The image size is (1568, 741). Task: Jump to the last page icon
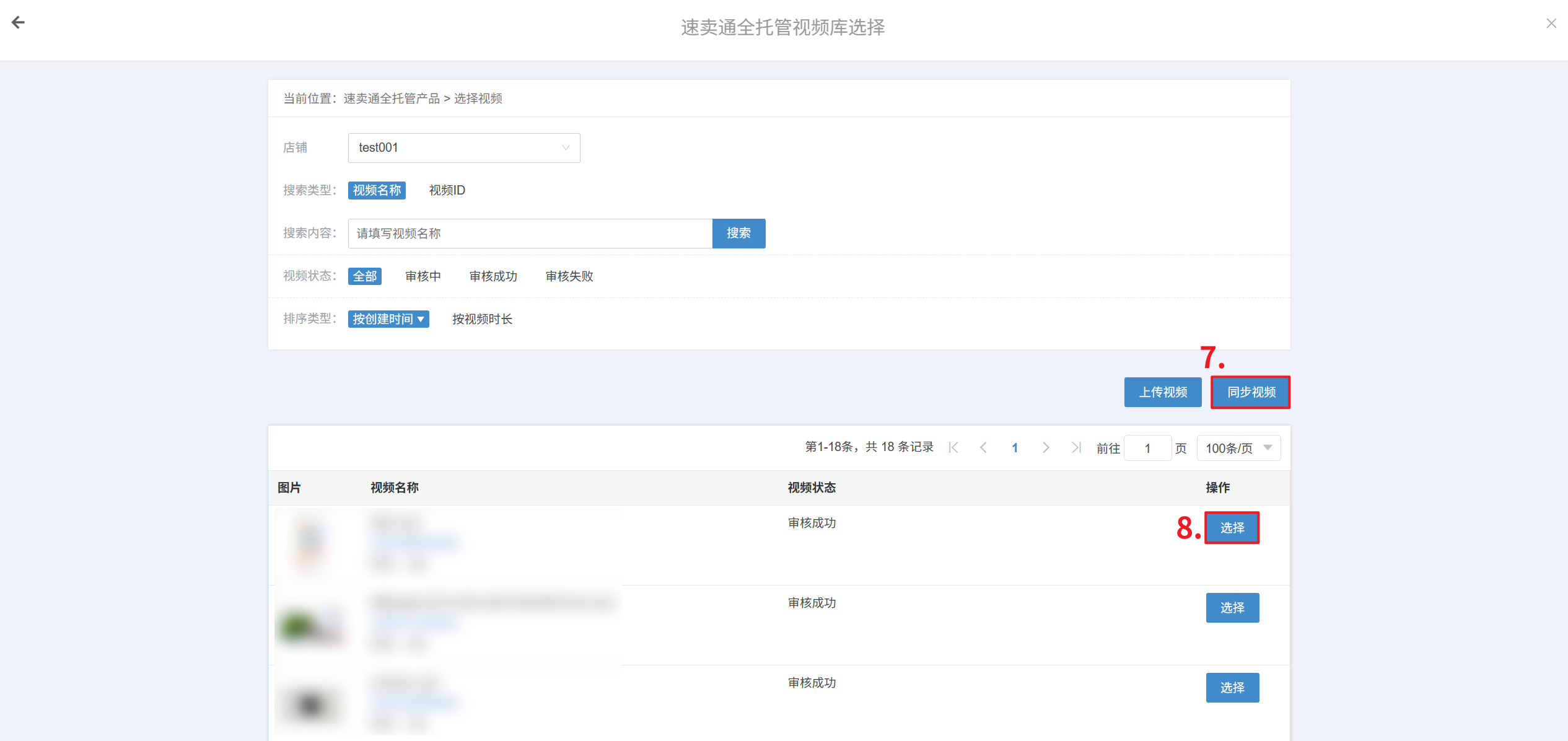click(1076, 447)
